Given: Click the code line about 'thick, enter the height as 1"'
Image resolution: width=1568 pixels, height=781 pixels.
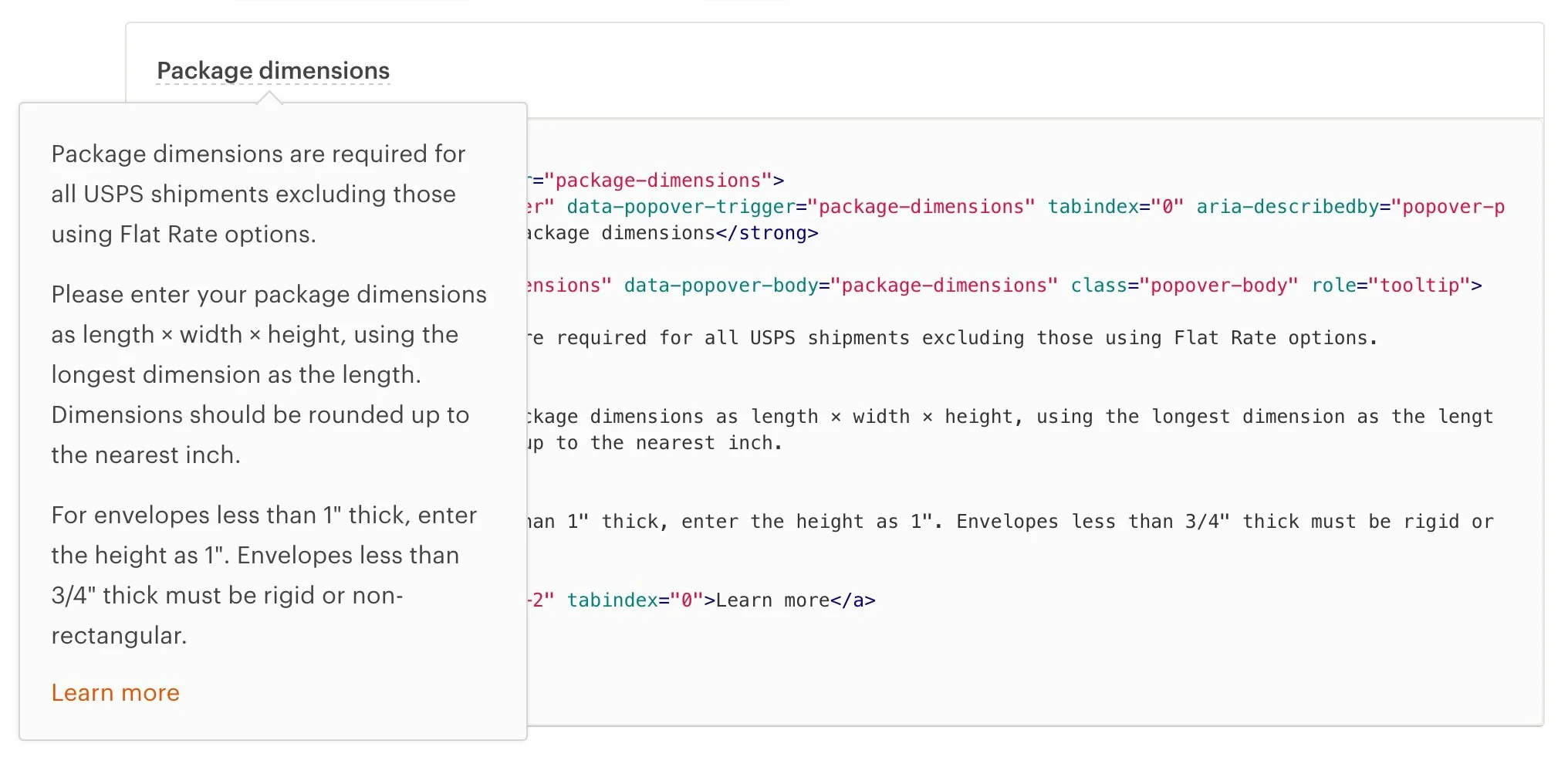Looking at the screenshot, I should [1011, 521].
